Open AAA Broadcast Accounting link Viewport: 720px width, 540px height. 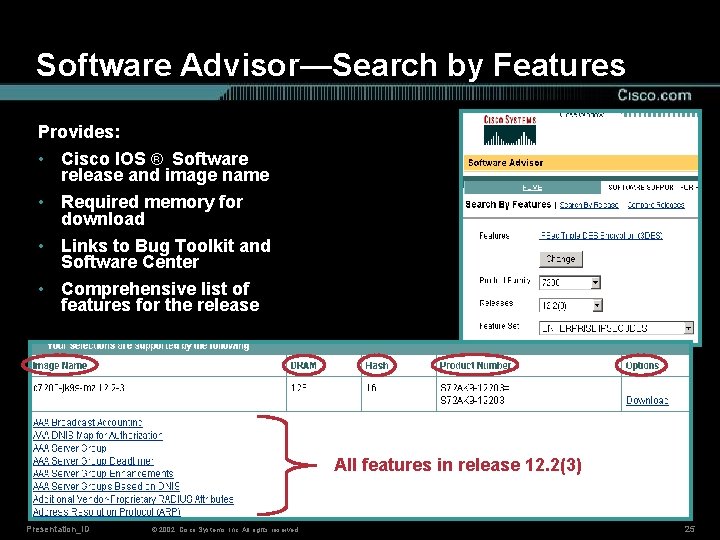pyautogui.click(x=87, y=422)
